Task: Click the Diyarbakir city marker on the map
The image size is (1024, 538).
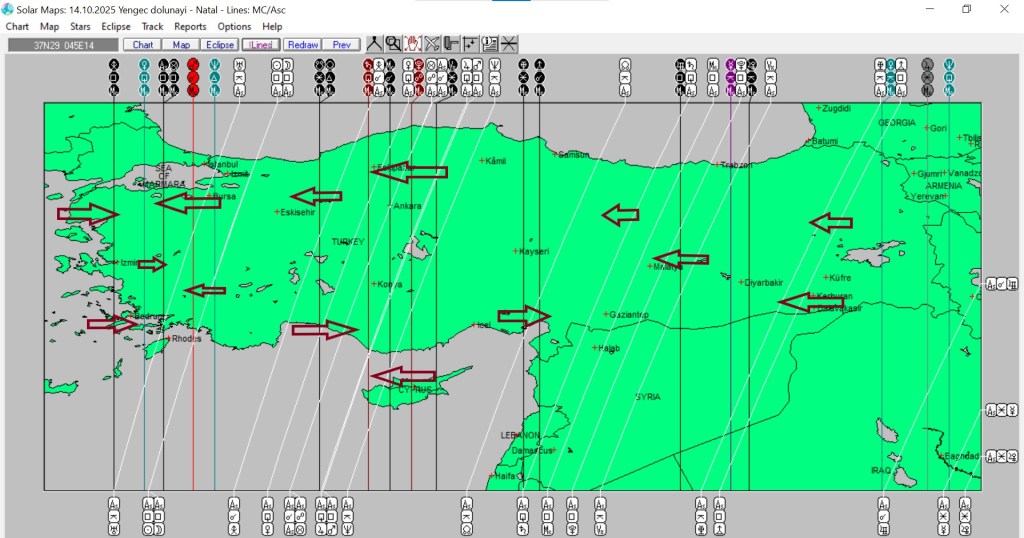Action: tap(741, 282)
